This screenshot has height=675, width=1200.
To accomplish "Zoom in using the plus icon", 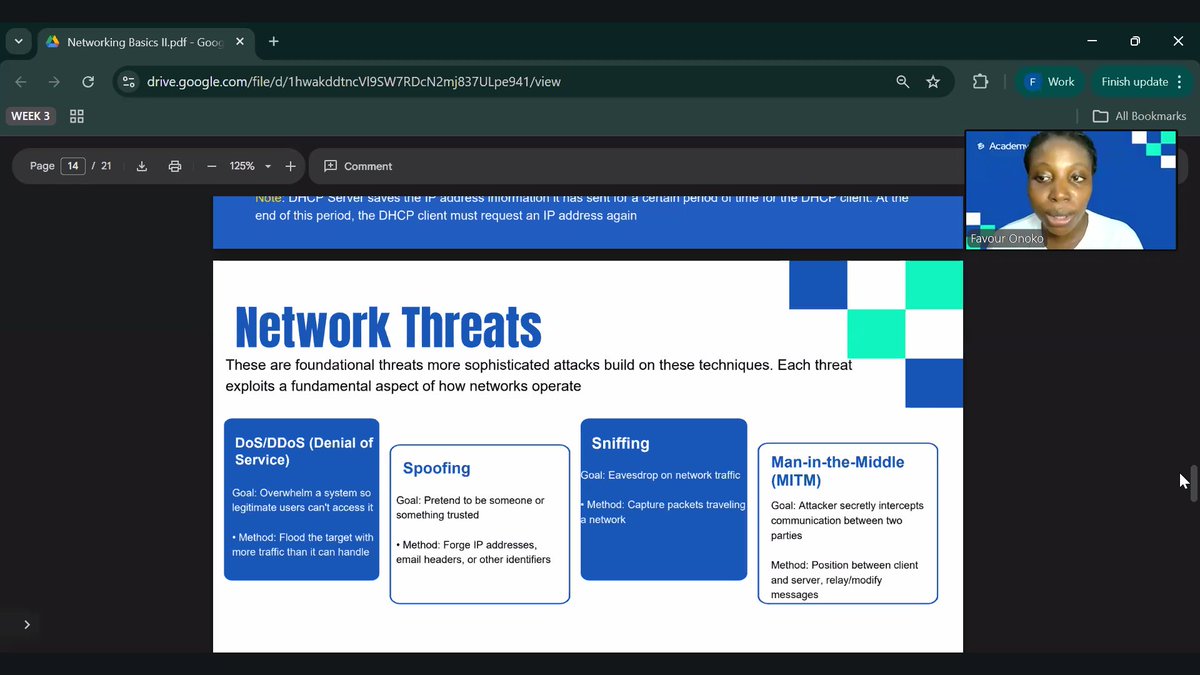I will [x=289, y=165].
